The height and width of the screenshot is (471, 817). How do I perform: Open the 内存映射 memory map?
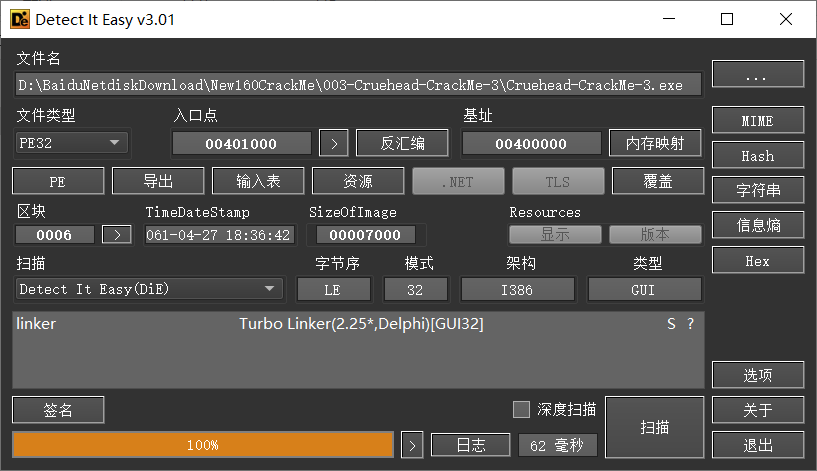[x=655, y=143]
